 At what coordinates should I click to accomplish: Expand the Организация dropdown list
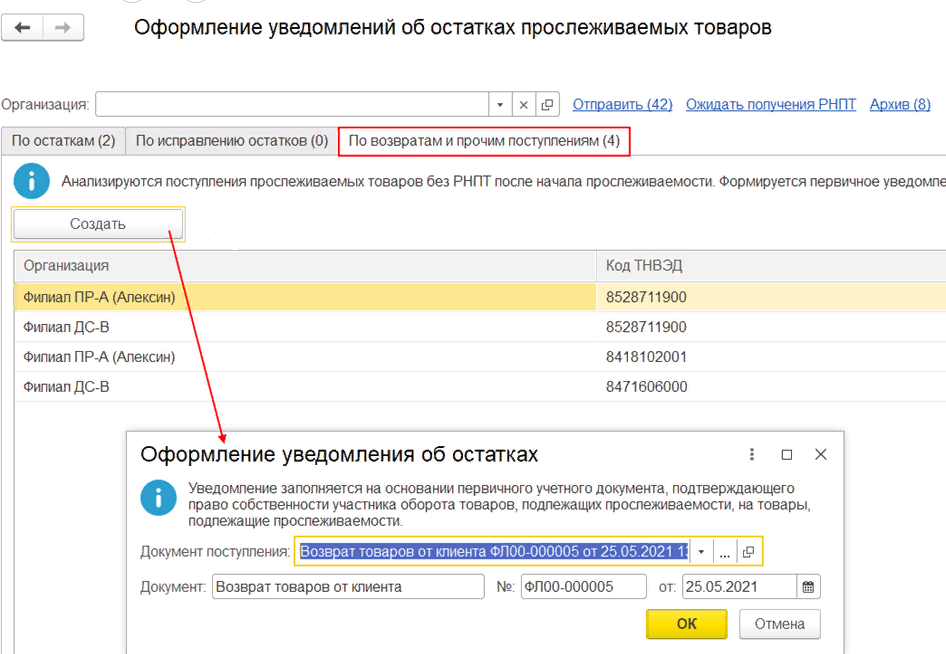pos(500,105)
